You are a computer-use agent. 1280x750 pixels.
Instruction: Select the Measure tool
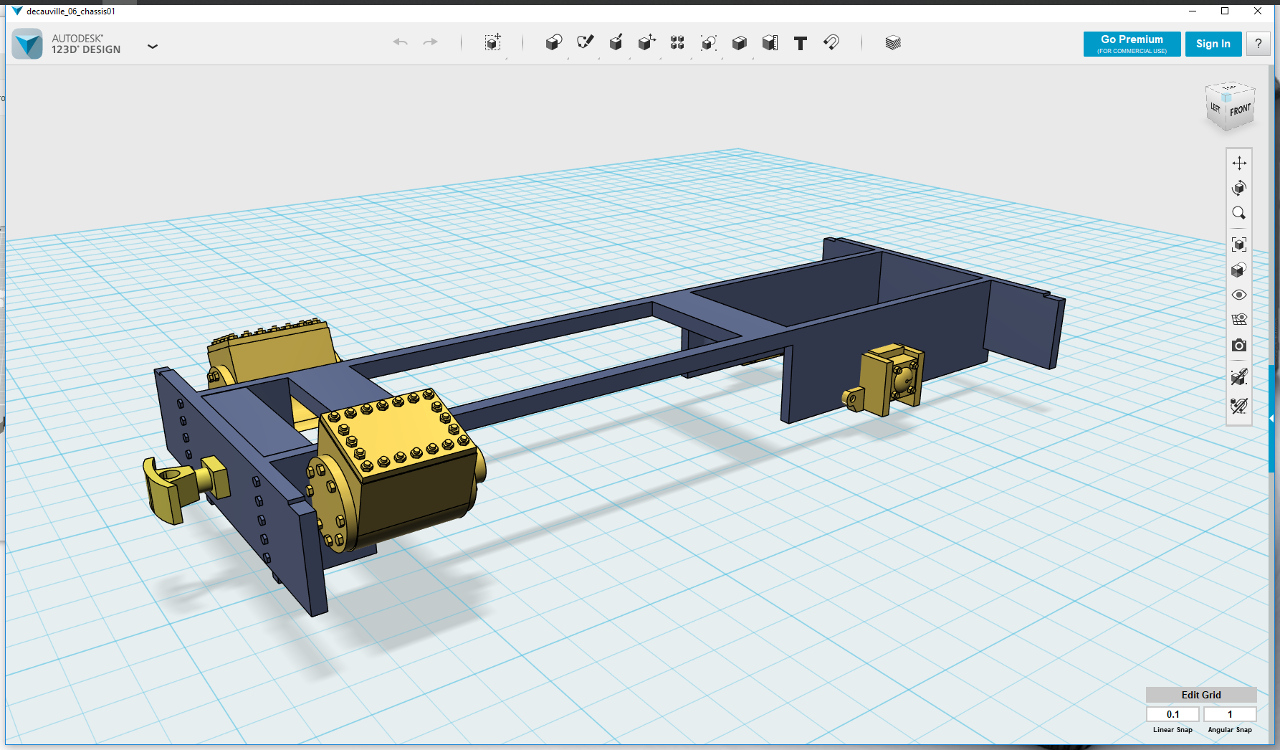(x=769, y=43)
